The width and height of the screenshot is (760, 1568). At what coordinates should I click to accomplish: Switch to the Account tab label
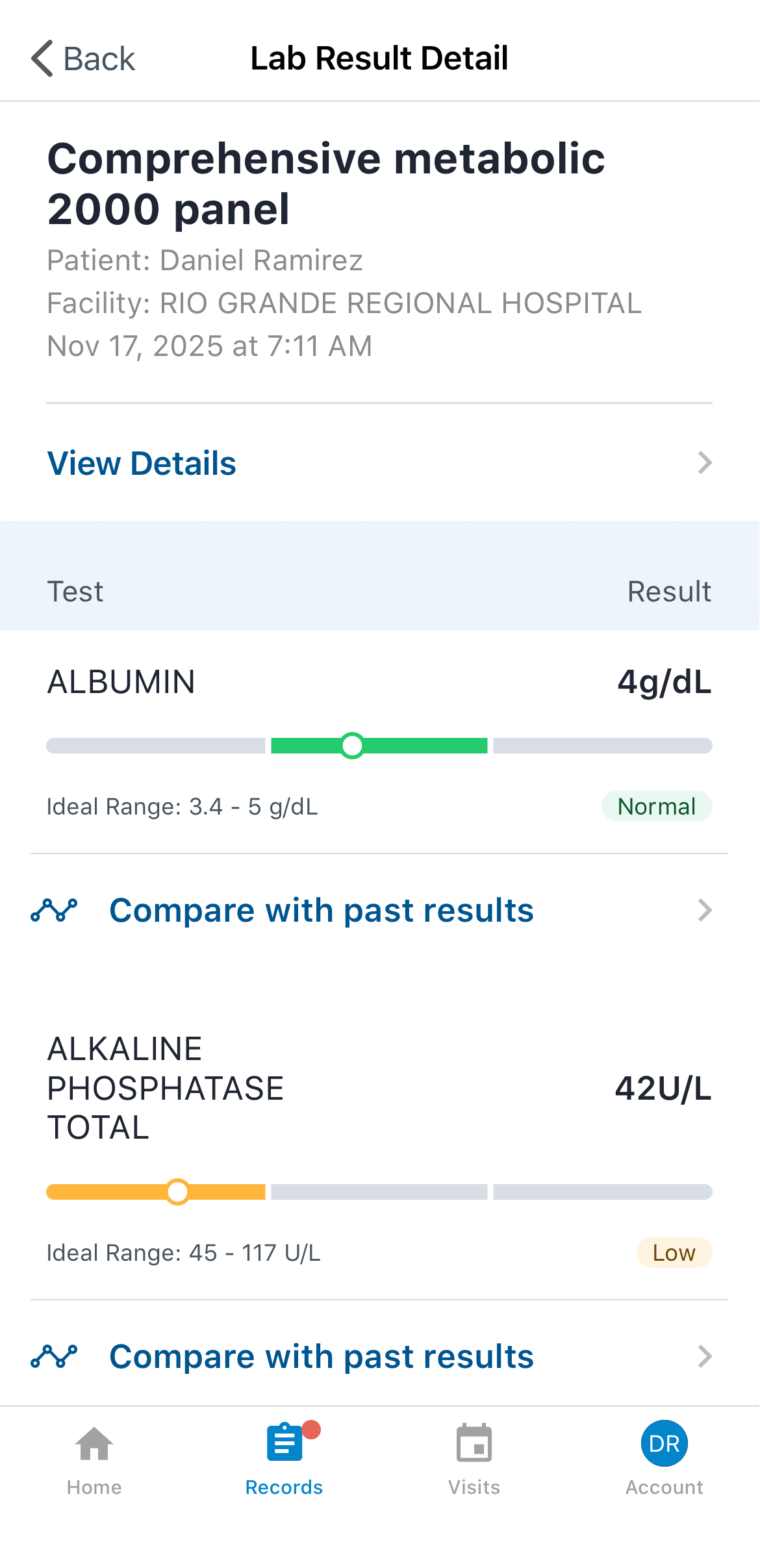coord(664,1487)
